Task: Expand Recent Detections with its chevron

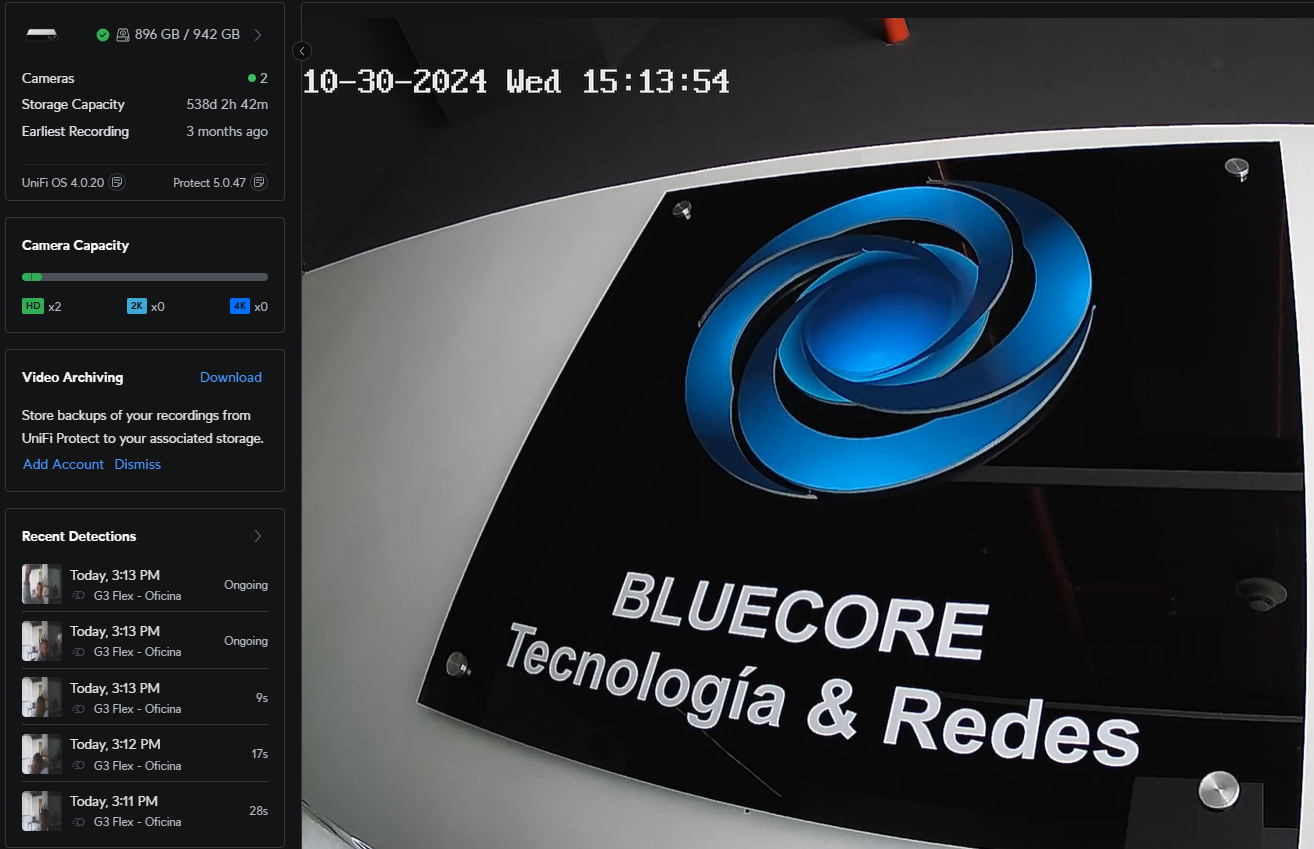Action: (258, 536)
